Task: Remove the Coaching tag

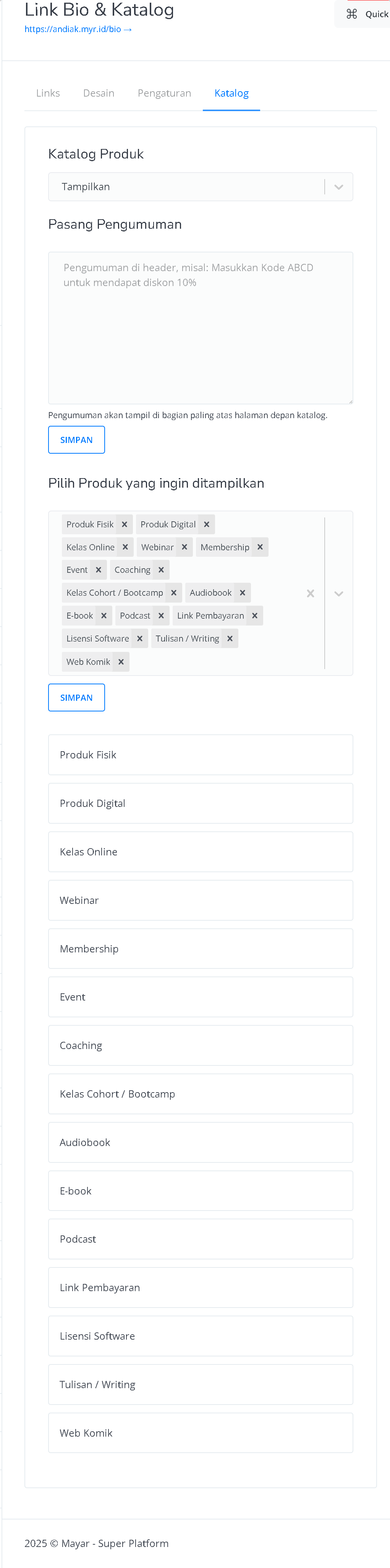Action: pos(161,570)
